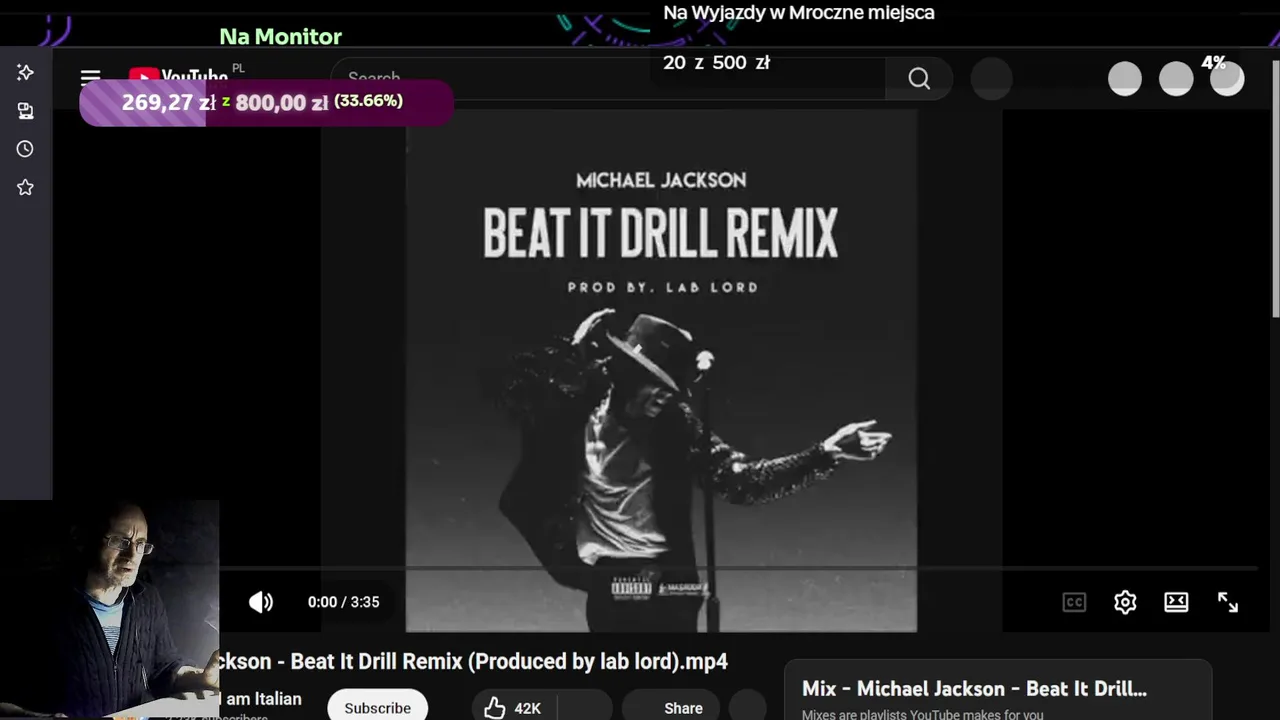This screenshot has width=1280, height=720.
Task: Click the voice search mic button
Action: (991, 79)
